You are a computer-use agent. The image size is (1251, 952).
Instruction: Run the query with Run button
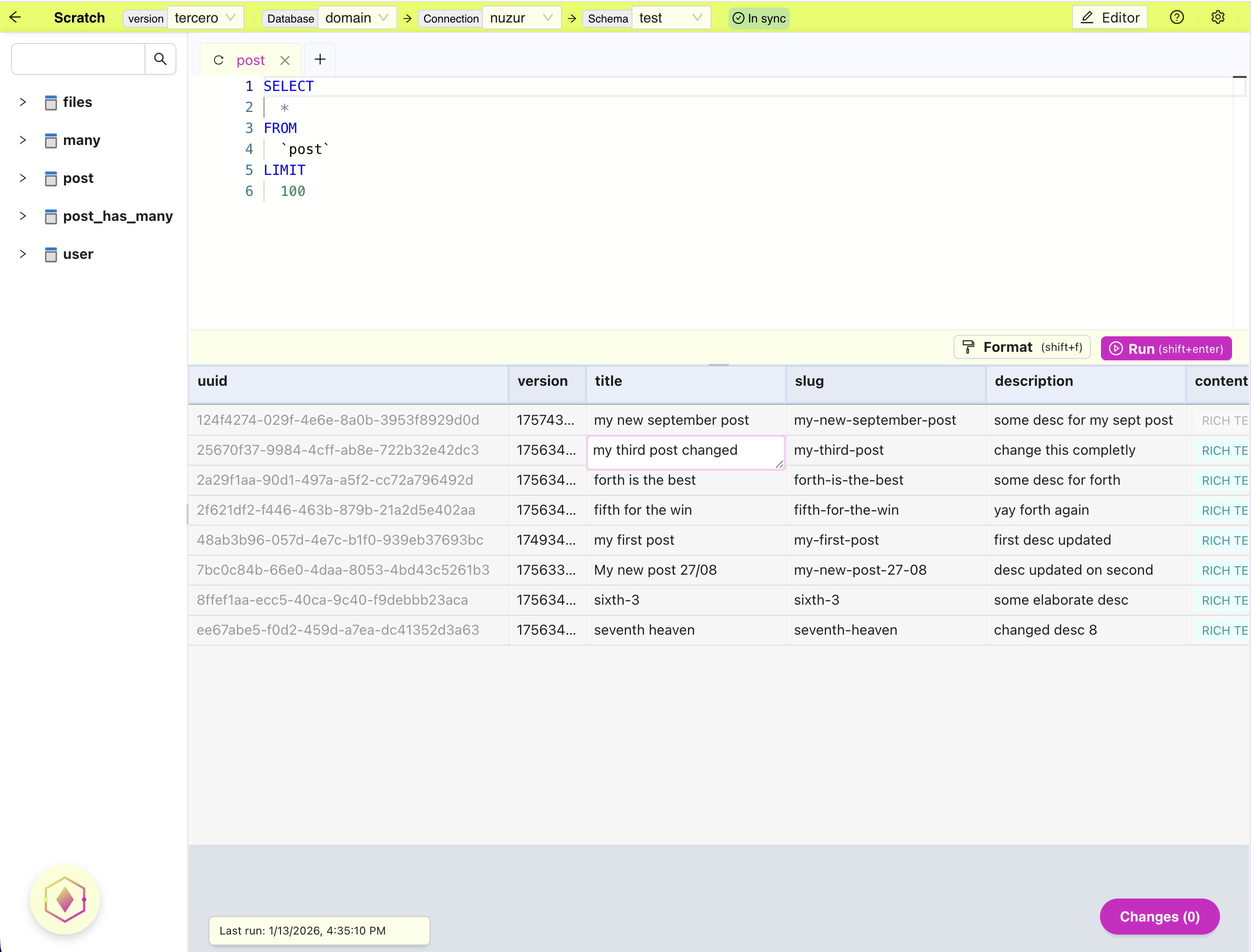click(1166, 348)
